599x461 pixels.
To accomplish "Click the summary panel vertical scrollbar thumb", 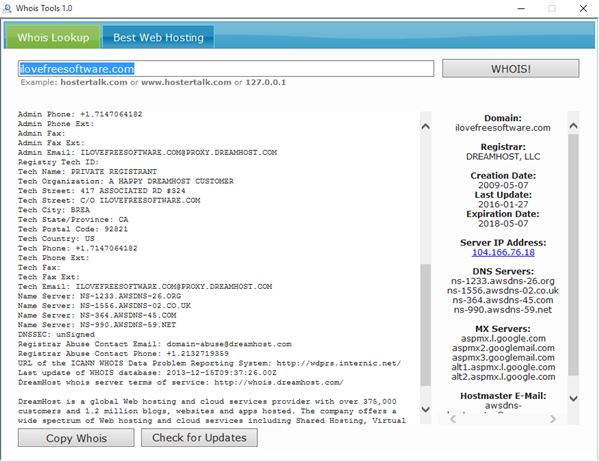I will pyautogui.click(x=573, y=255).
